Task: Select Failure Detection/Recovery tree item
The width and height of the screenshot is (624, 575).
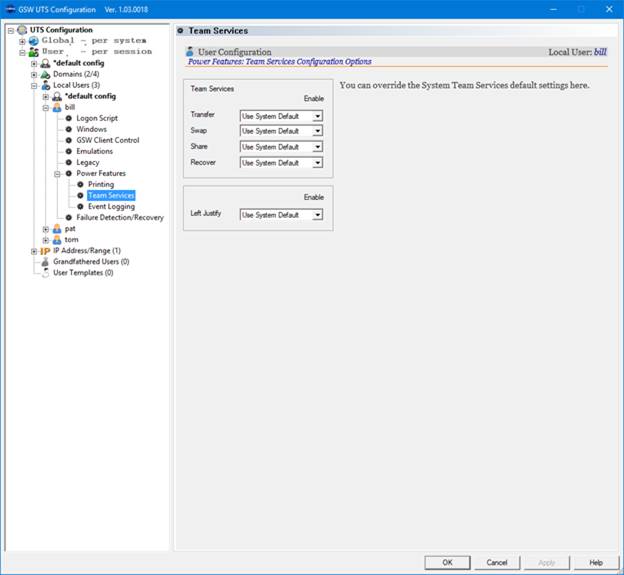Action: tap(119, 217)
